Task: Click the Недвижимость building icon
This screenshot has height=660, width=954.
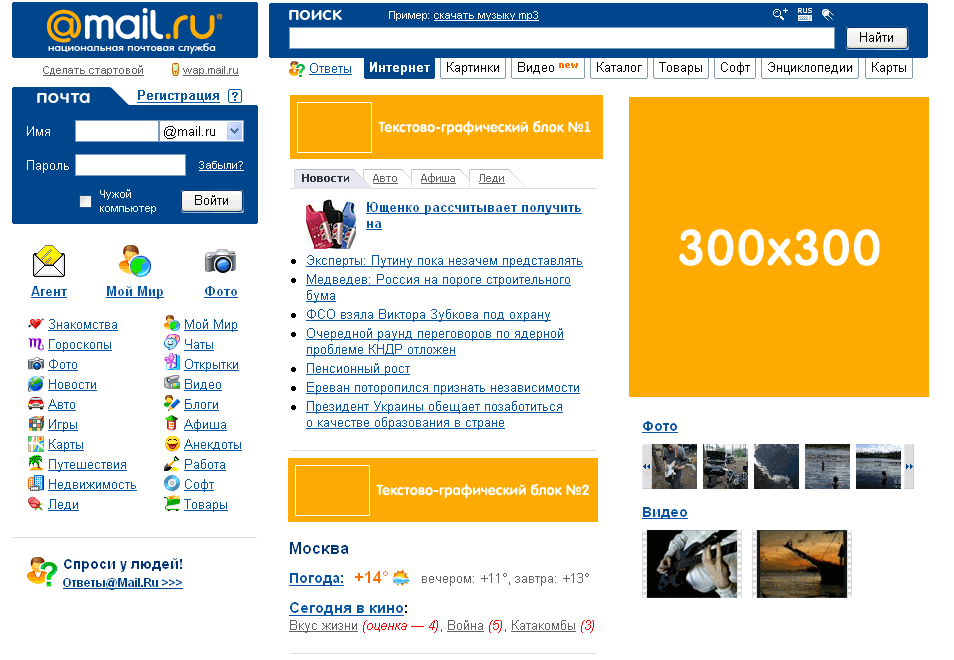Action: click(36, 484)
